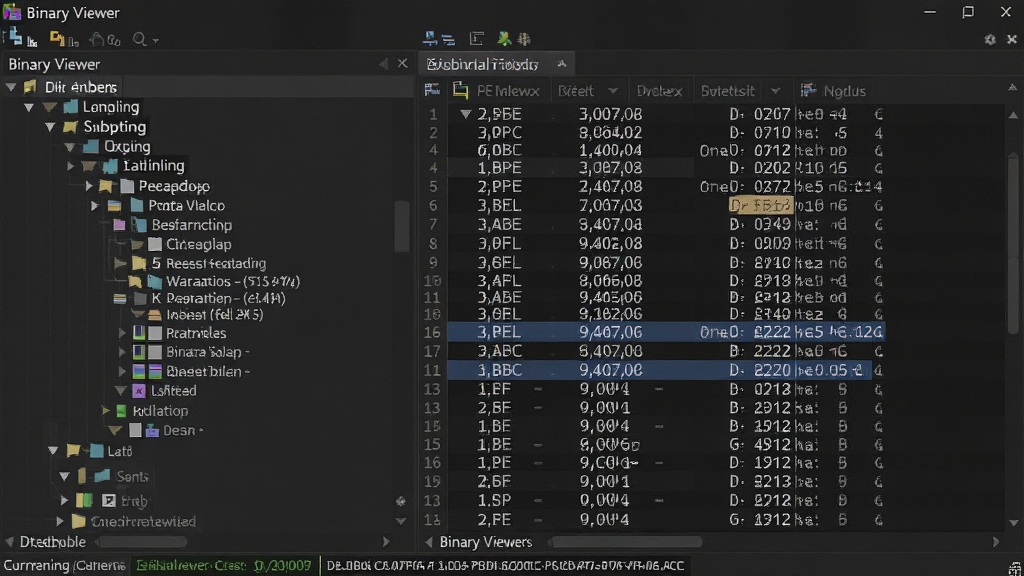Collapse row 1 2,PBE disclosure triangle

tap(466, 114)
